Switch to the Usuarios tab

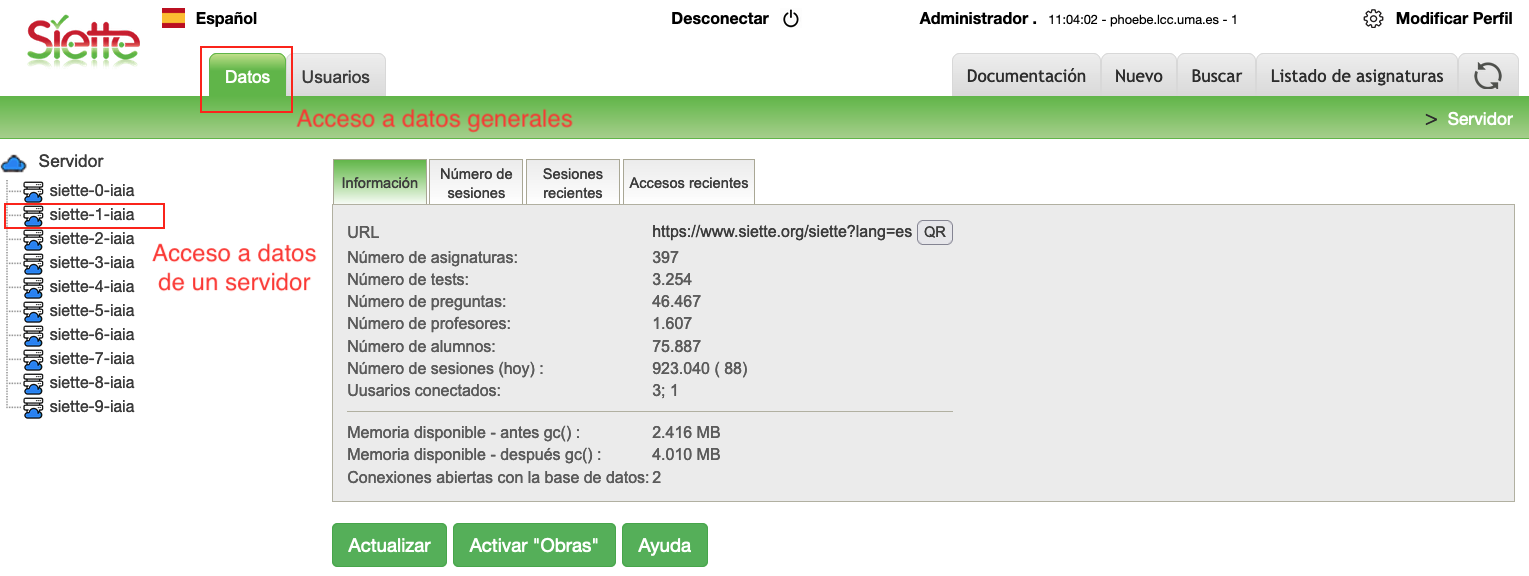[337, 75]
